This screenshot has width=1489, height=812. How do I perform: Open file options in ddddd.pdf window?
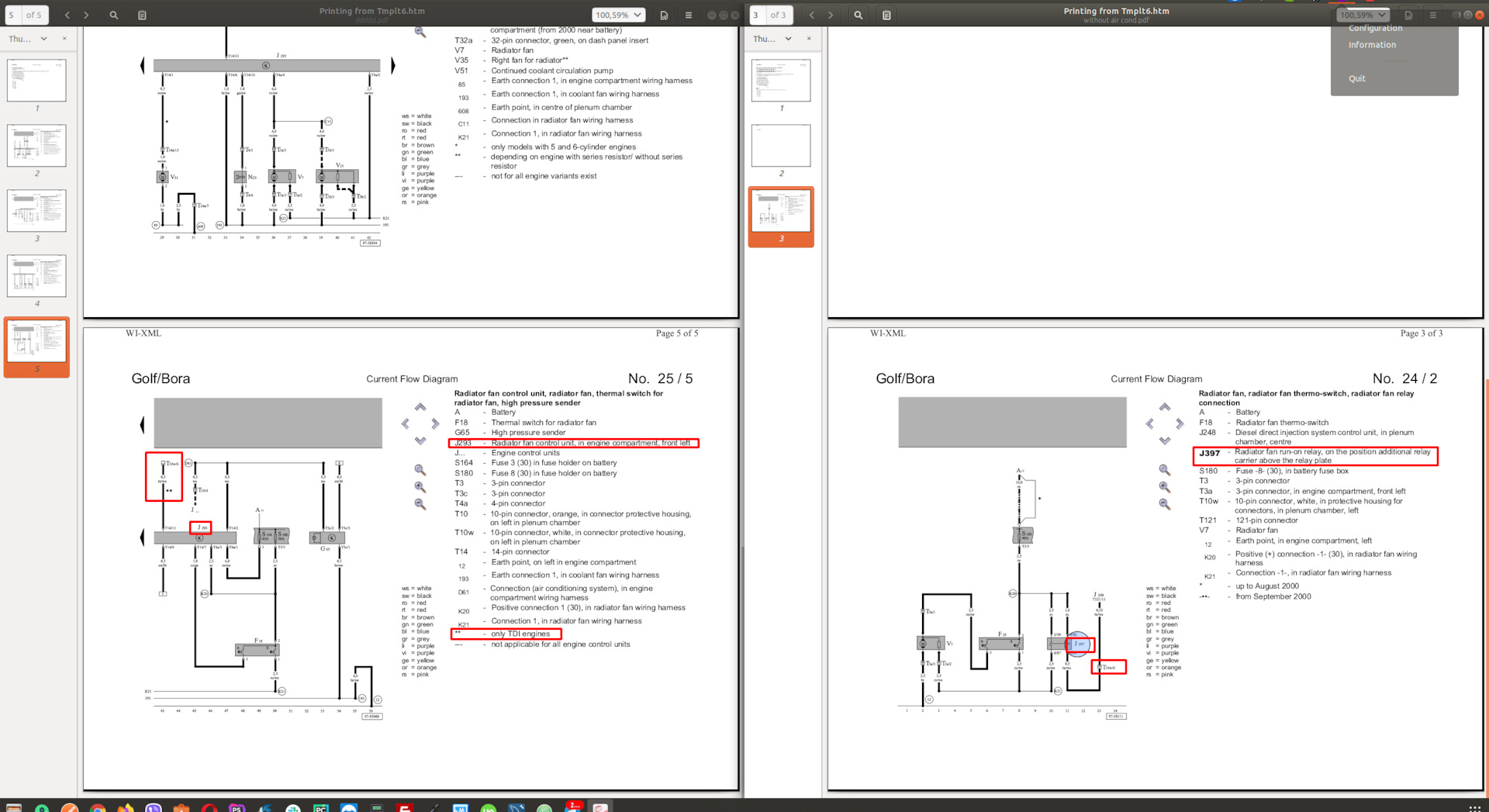(664, 15)
